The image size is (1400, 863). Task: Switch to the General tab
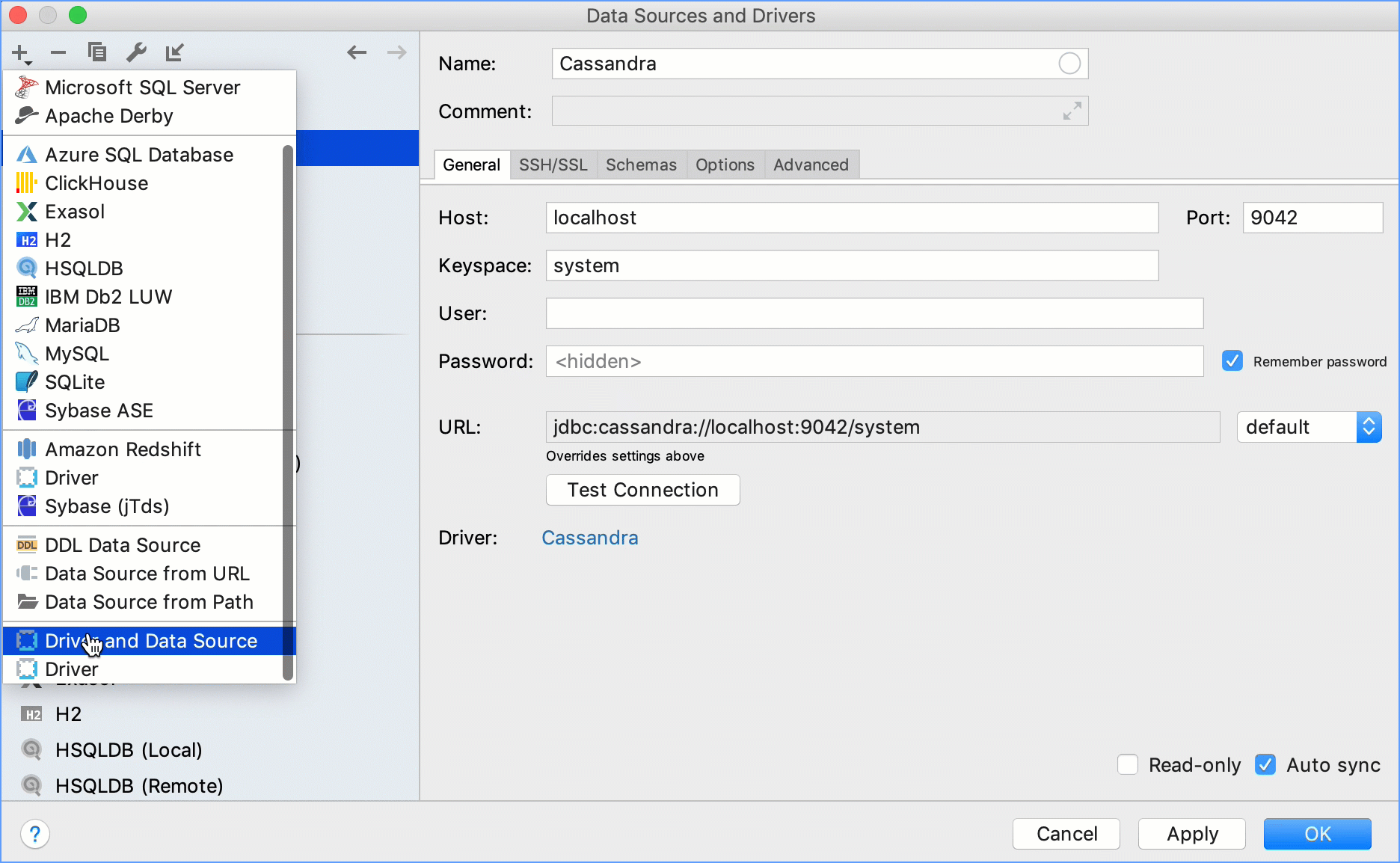[x=471, y=165]
